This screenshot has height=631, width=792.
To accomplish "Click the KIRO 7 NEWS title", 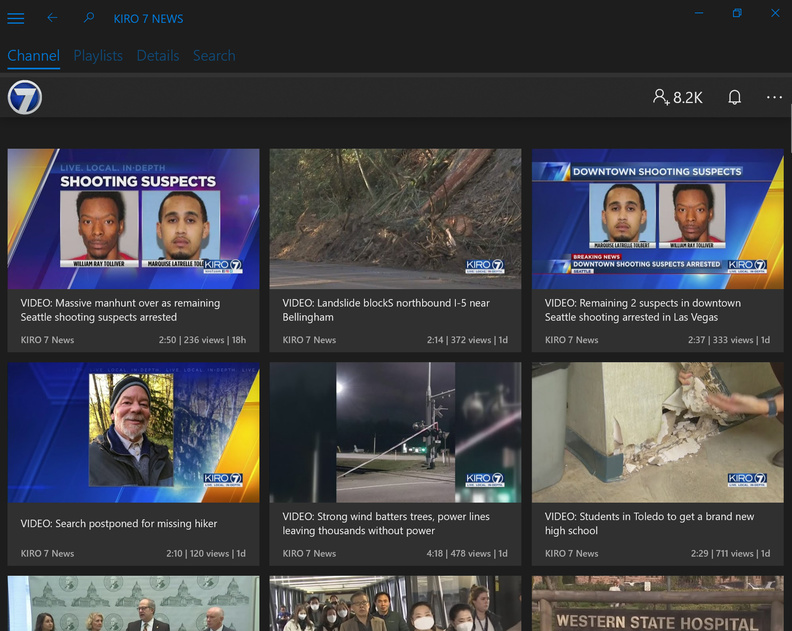I will pyautogui.click(x=148, y=19).
